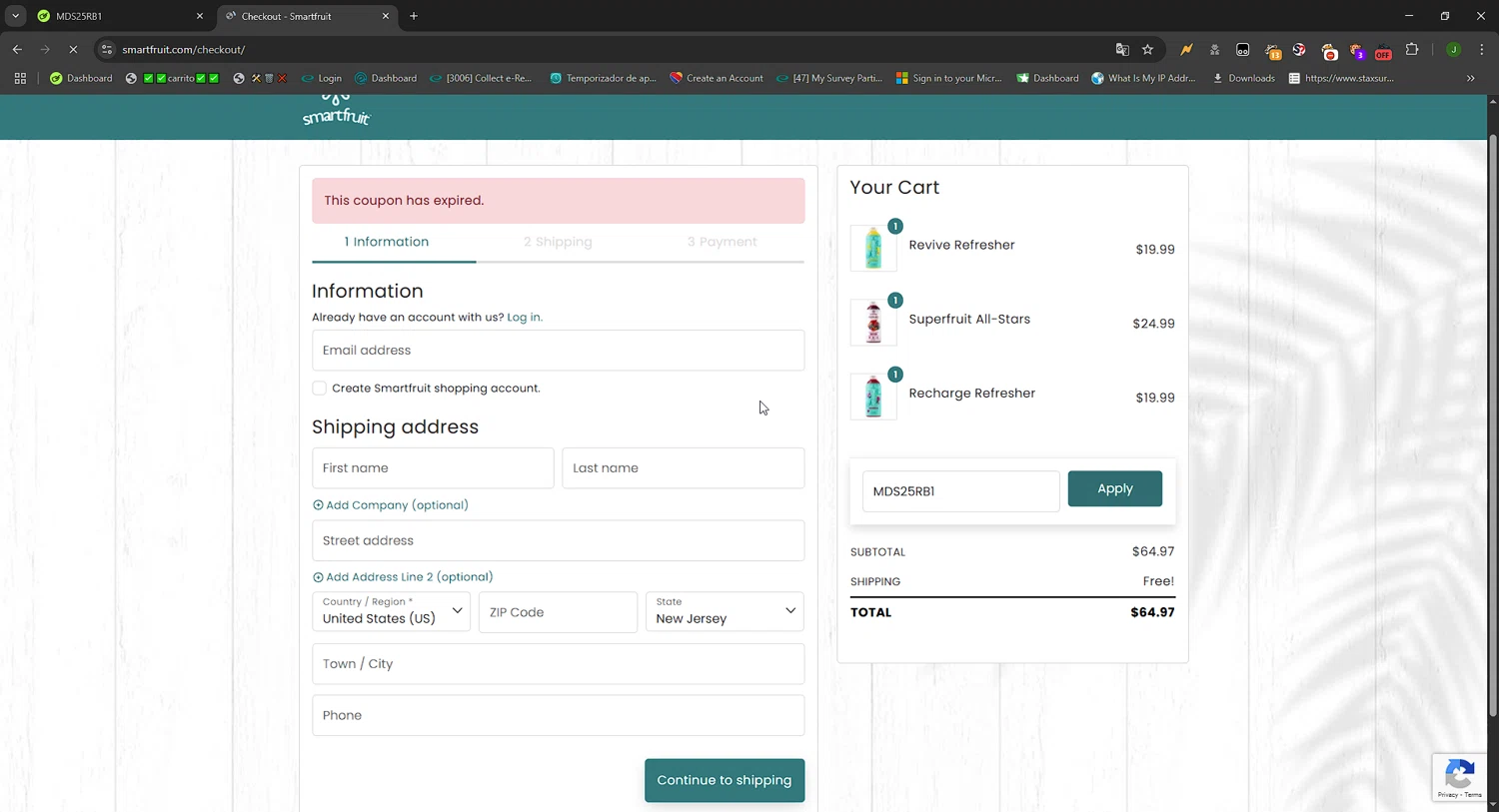1499x812 pixels.
Task: Click the translate page icon
Action: click(x=1122, y=49)
